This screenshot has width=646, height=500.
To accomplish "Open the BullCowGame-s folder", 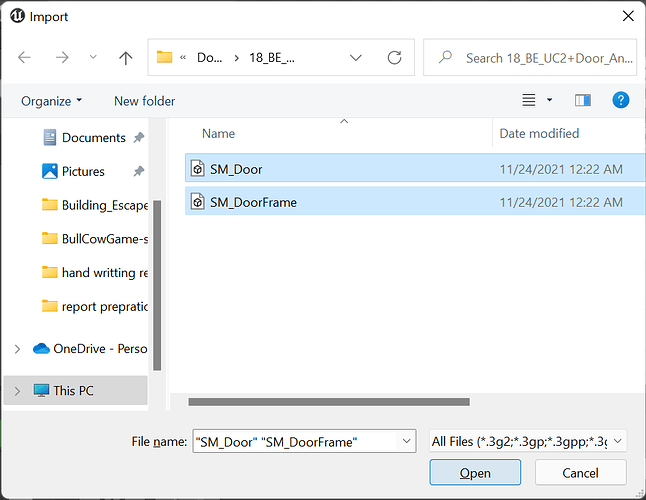I will tap(95, 239).
